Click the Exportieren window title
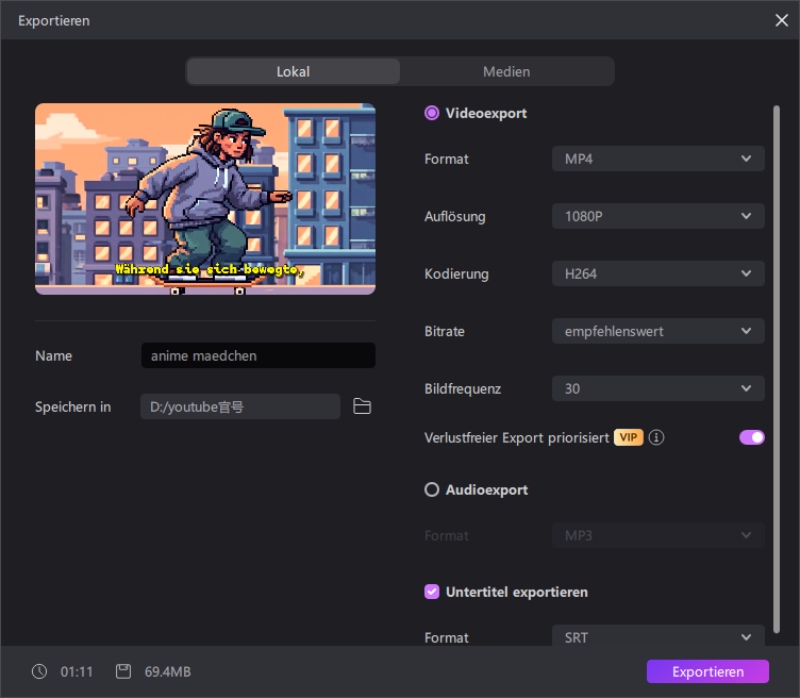The image size is (800, 698). [x=54, y=21]
